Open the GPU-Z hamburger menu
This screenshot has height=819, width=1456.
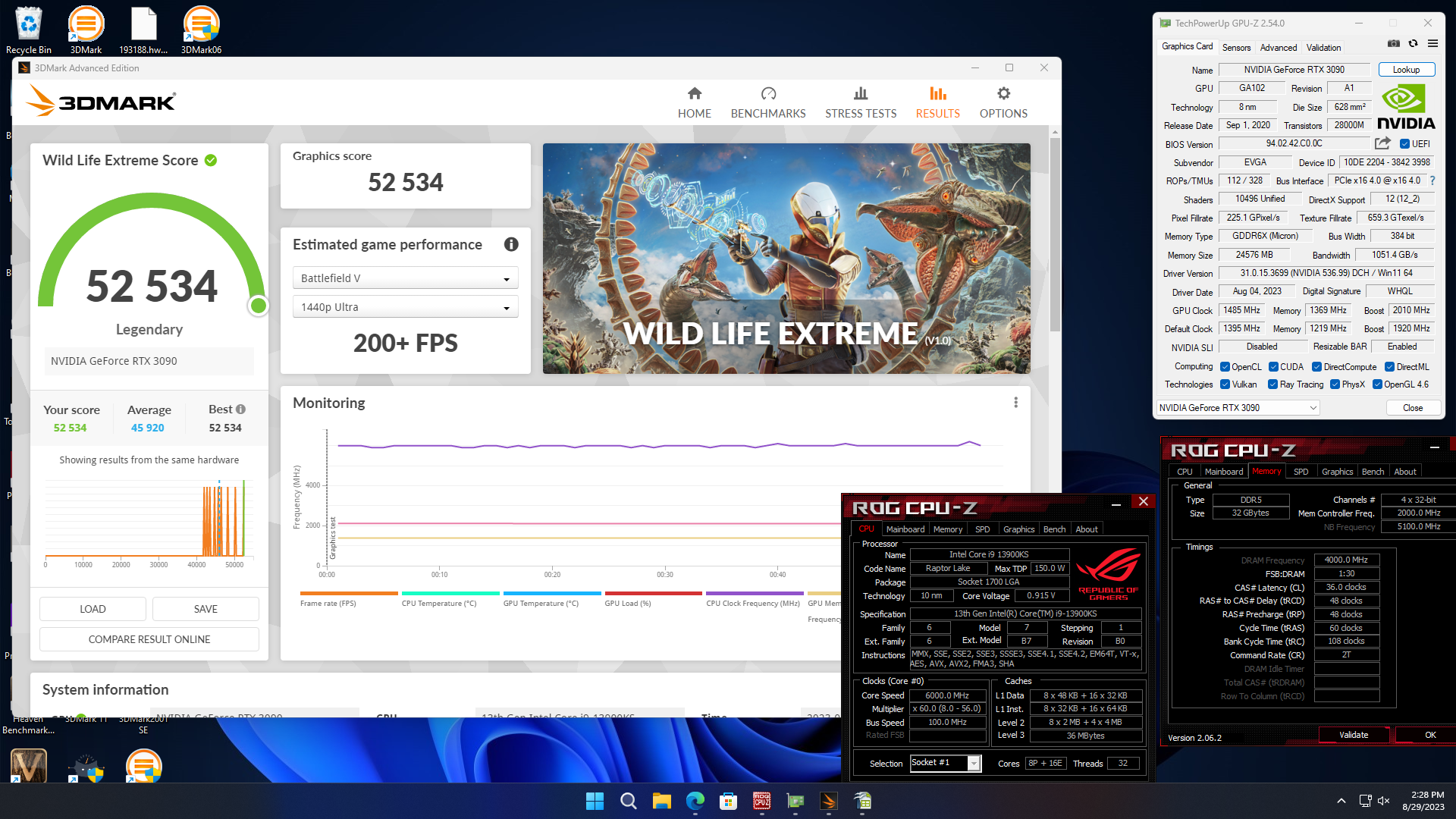tap(1432, 44)
